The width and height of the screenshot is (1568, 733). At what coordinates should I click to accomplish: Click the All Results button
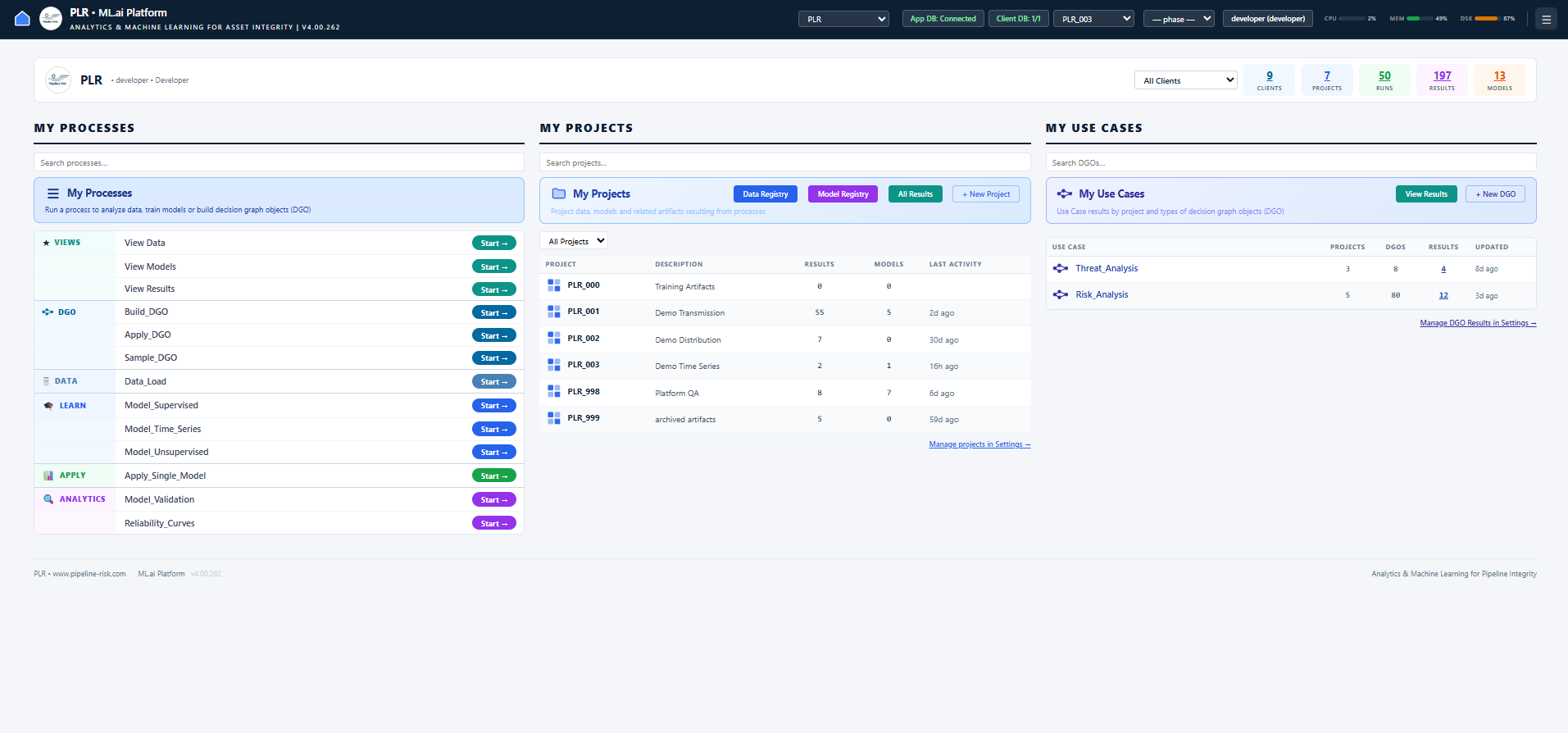[915, 194]
